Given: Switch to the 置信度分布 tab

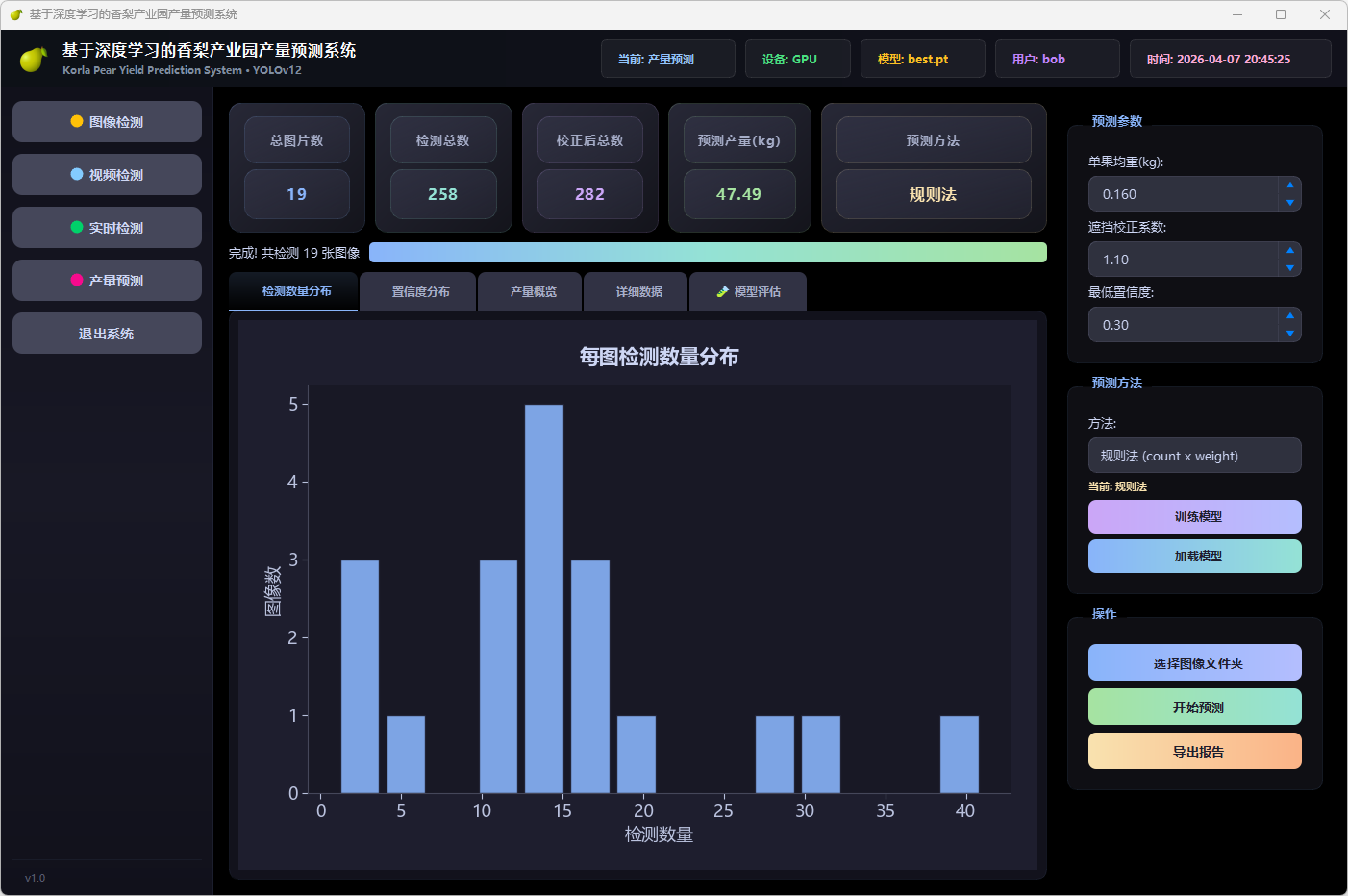Looking at the screenshot, I should (x=420, y=292).
